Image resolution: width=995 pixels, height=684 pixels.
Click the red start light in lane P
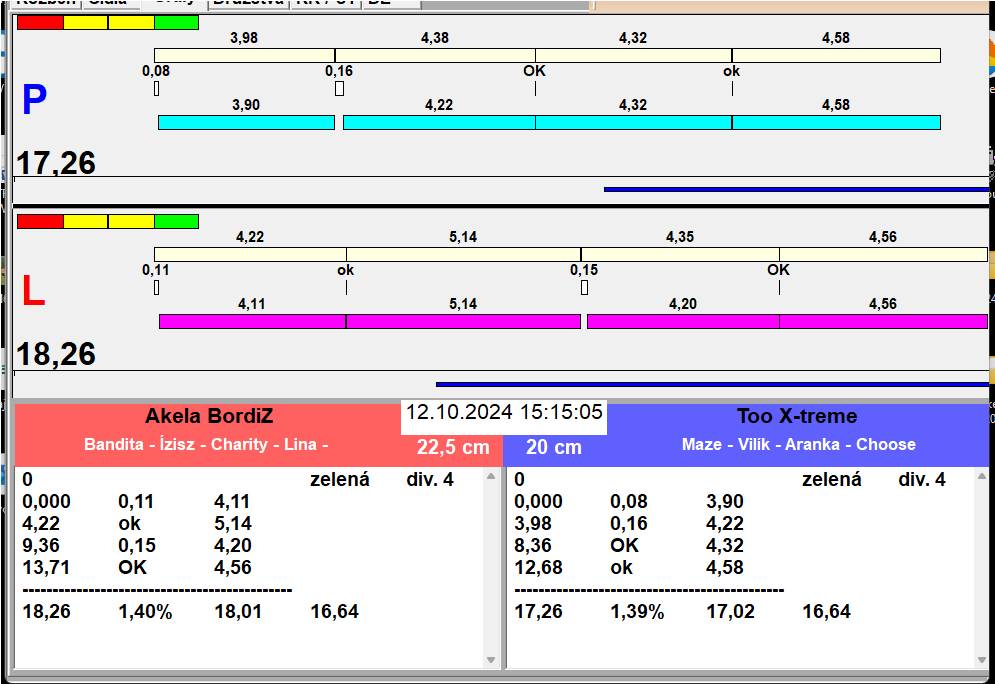(40, 22)
